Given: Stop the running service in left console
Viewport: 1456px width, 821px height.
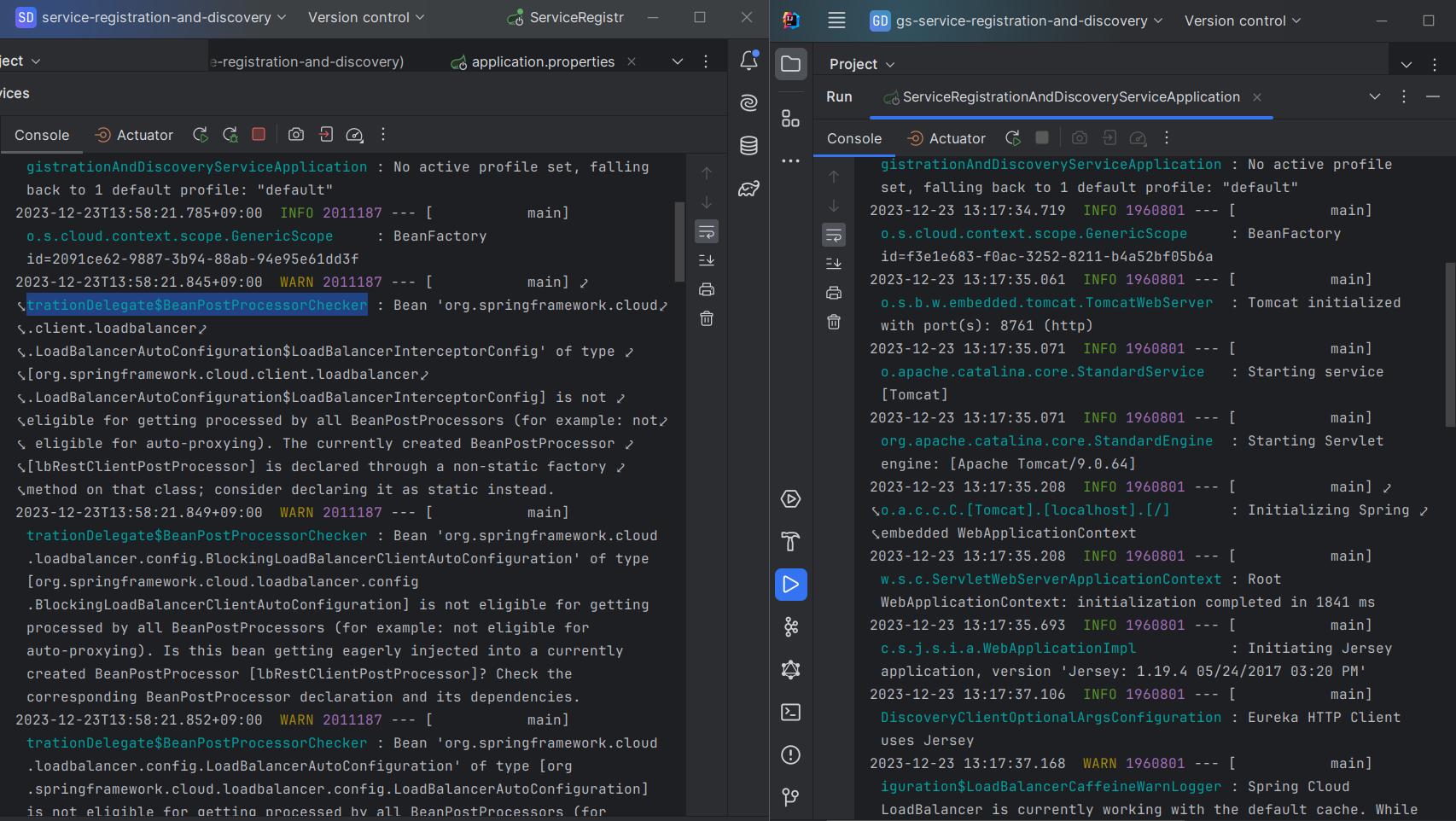Looking at the screenshot, I should [259, 134].
